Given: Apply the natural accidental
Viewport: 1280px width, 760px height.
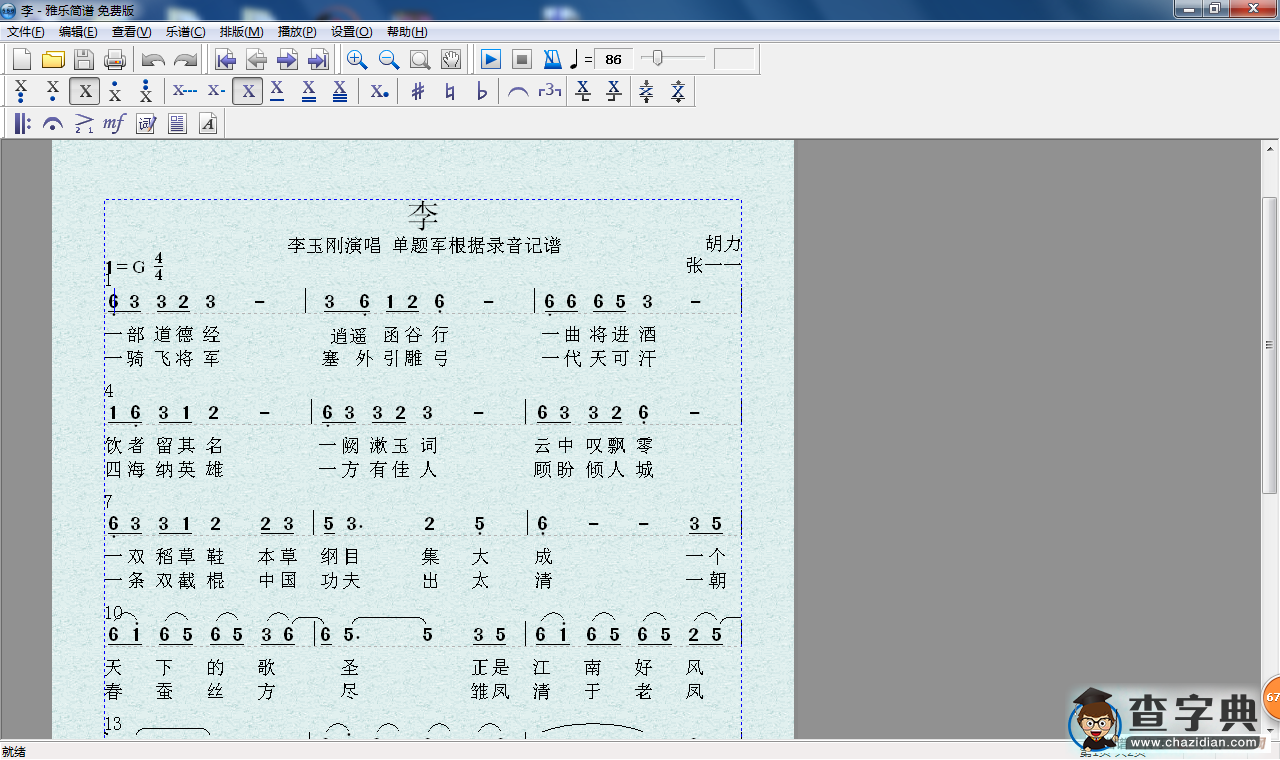Looking at the screenshot, I should 450,92.
